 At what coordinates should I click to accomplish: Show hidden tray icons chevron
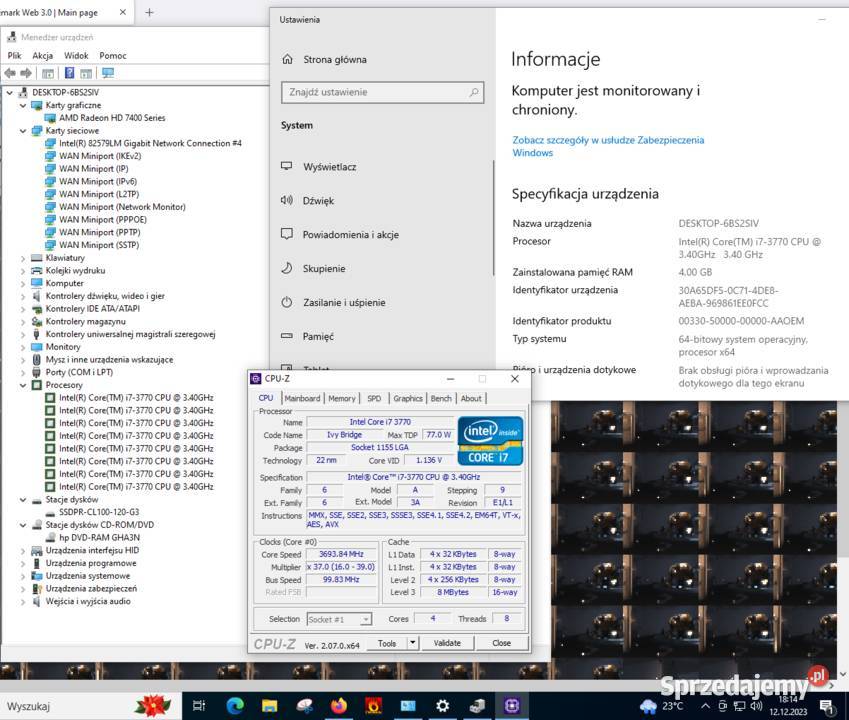click(x=705, y=706)
